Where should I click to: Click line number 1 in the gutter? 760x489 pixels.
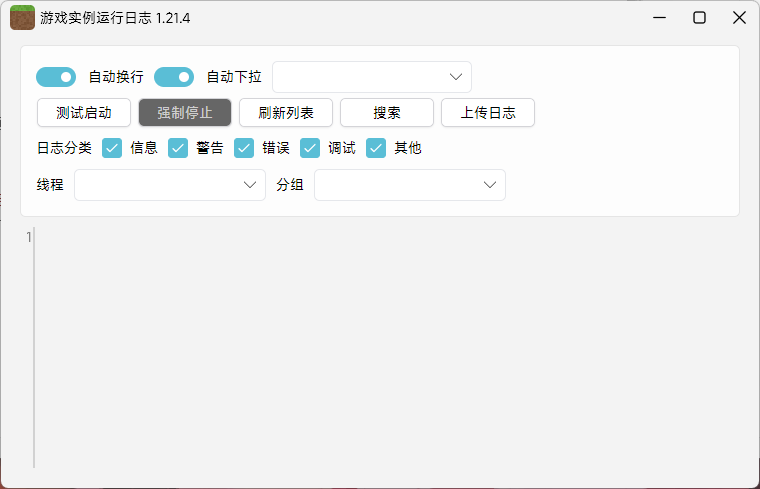pos(29,237)
